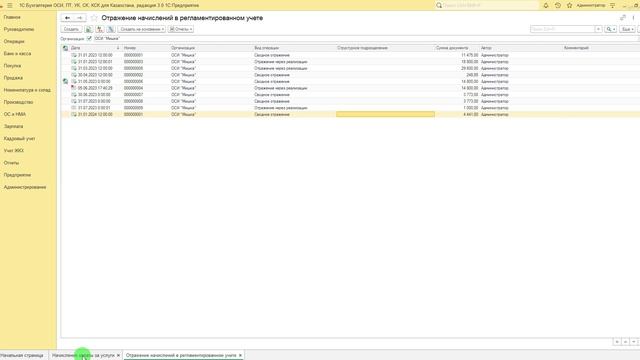Open the notifications bell
Screen dimensions: 640x360
(x=546, y=5)
